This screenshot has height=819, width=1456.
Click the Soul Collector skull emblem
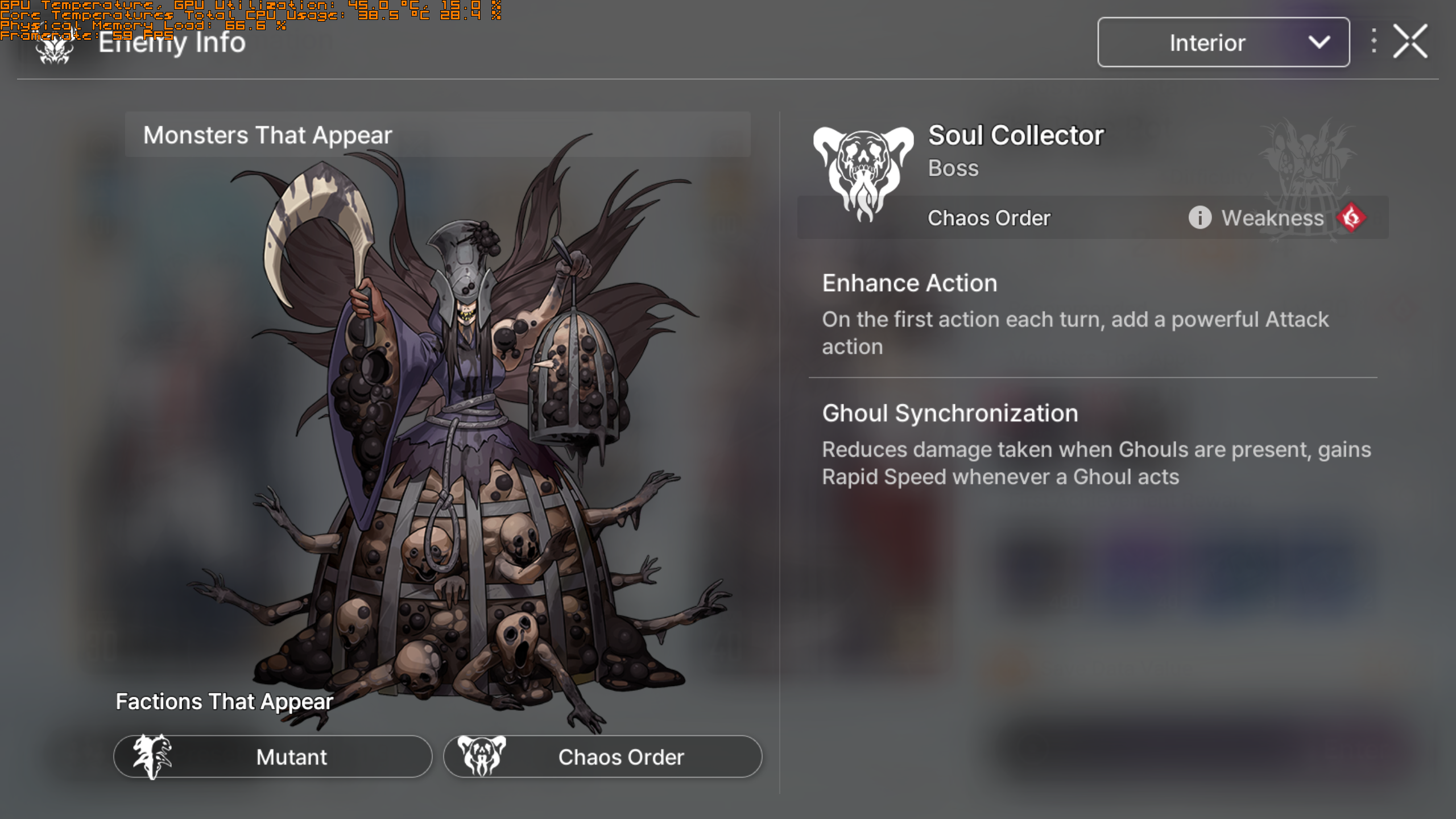(863, 173)
